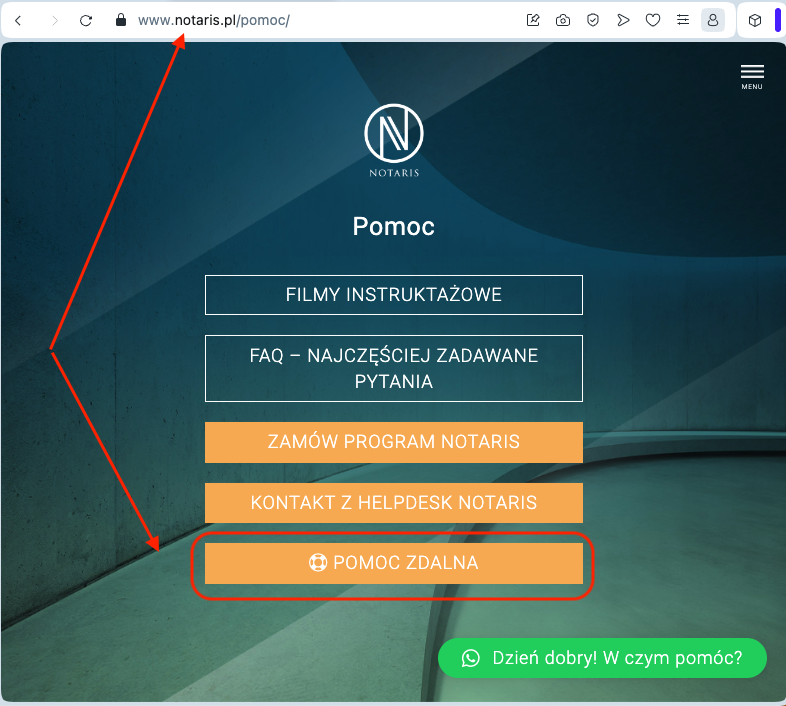786x706 pixels.
Task: Click the cube extensions icon
Action: point(755,20)
